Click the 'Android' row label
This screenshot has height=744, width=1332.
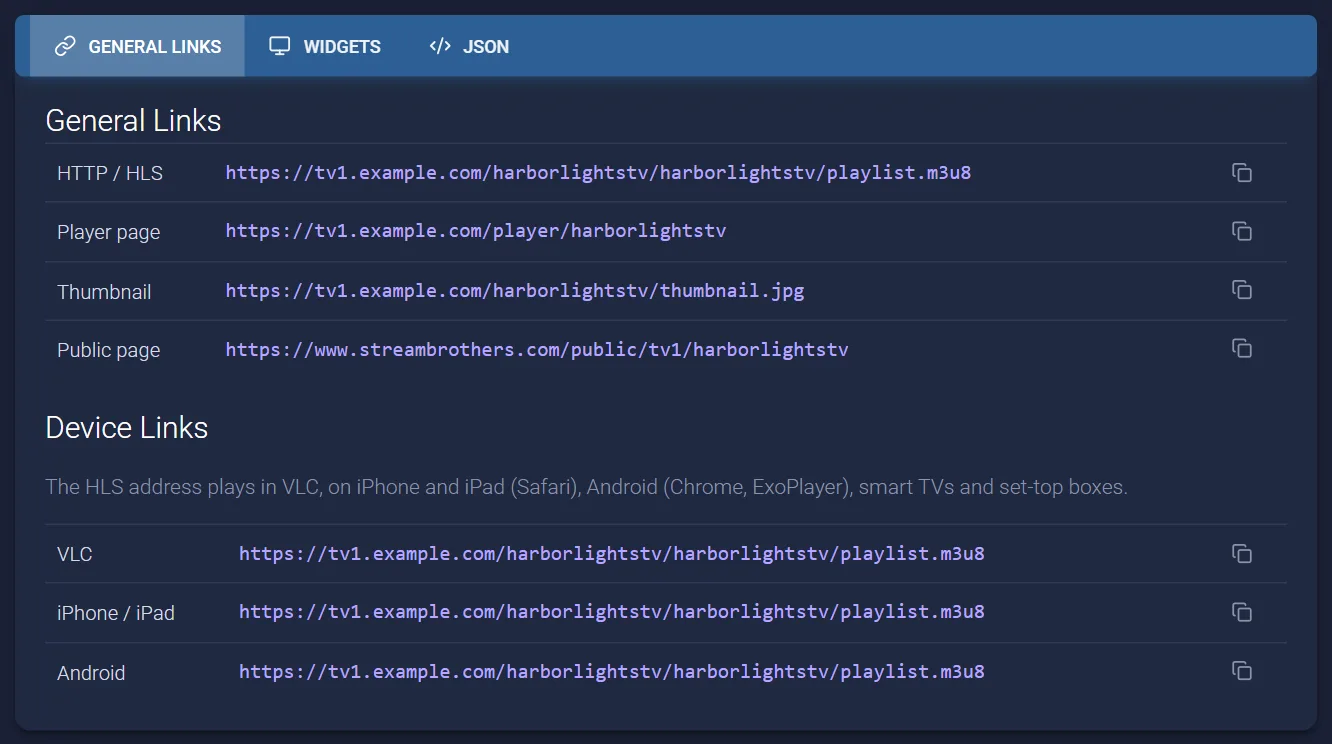[x=91, y=673]
